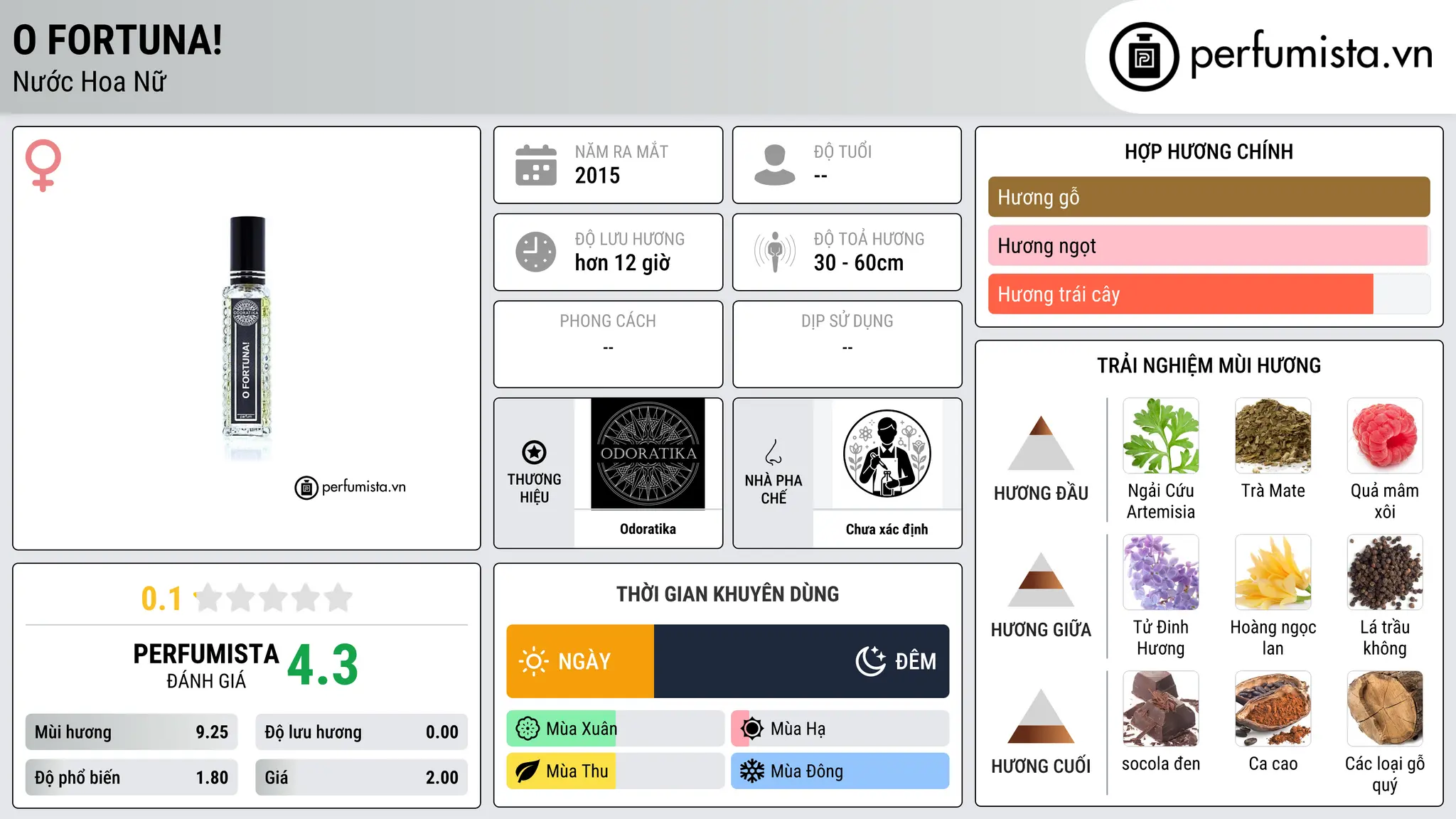
Task: Click the Trải nghiệm mùi hương heading
Action: [x=1209, y=365]
